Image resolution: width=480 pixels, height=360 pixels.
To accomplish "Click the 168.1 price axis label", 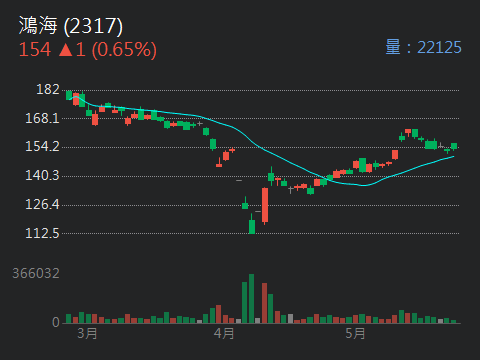I will (x=42, y=118).
